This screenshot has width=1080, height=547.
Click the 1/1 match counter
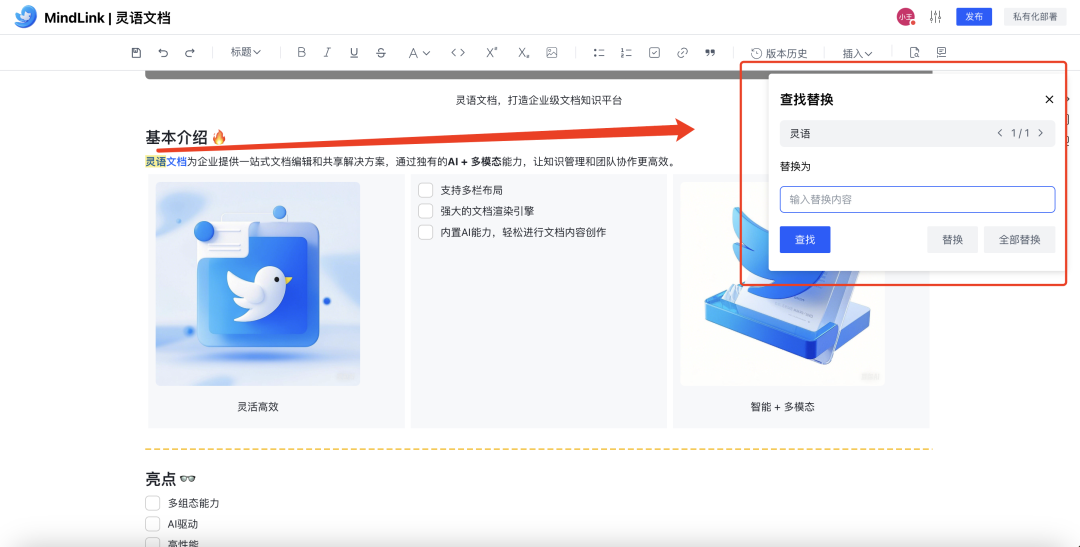click(1020, 134)
